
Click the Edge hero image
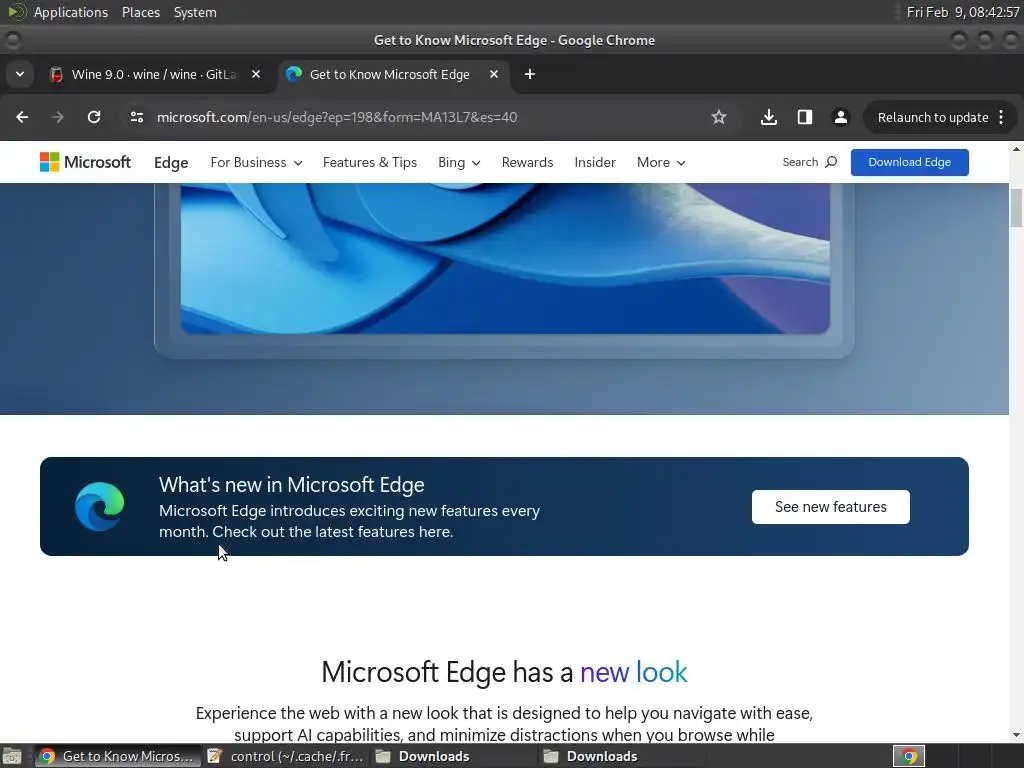[x=505, y=259]
